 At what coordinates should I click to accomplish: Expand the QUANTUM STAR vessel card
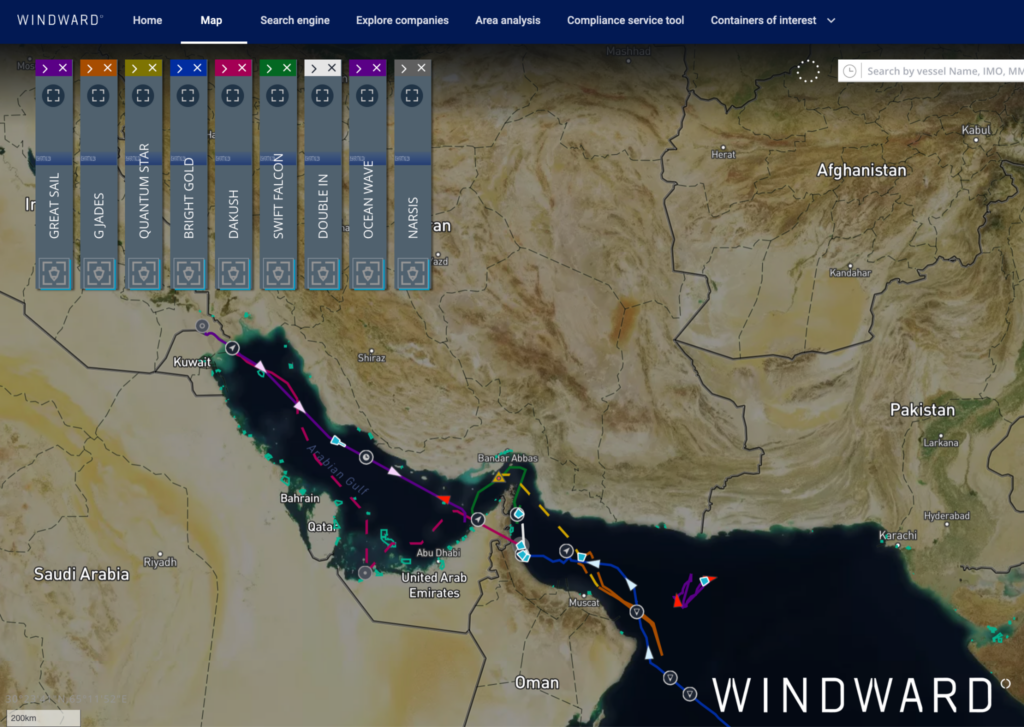[x=135, y=68]
